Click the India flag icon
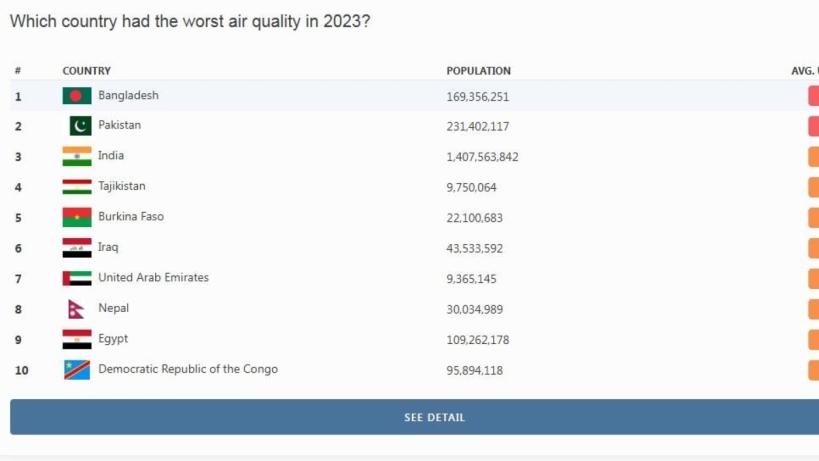This screenshot has width=819, height=461. (77, 157)
